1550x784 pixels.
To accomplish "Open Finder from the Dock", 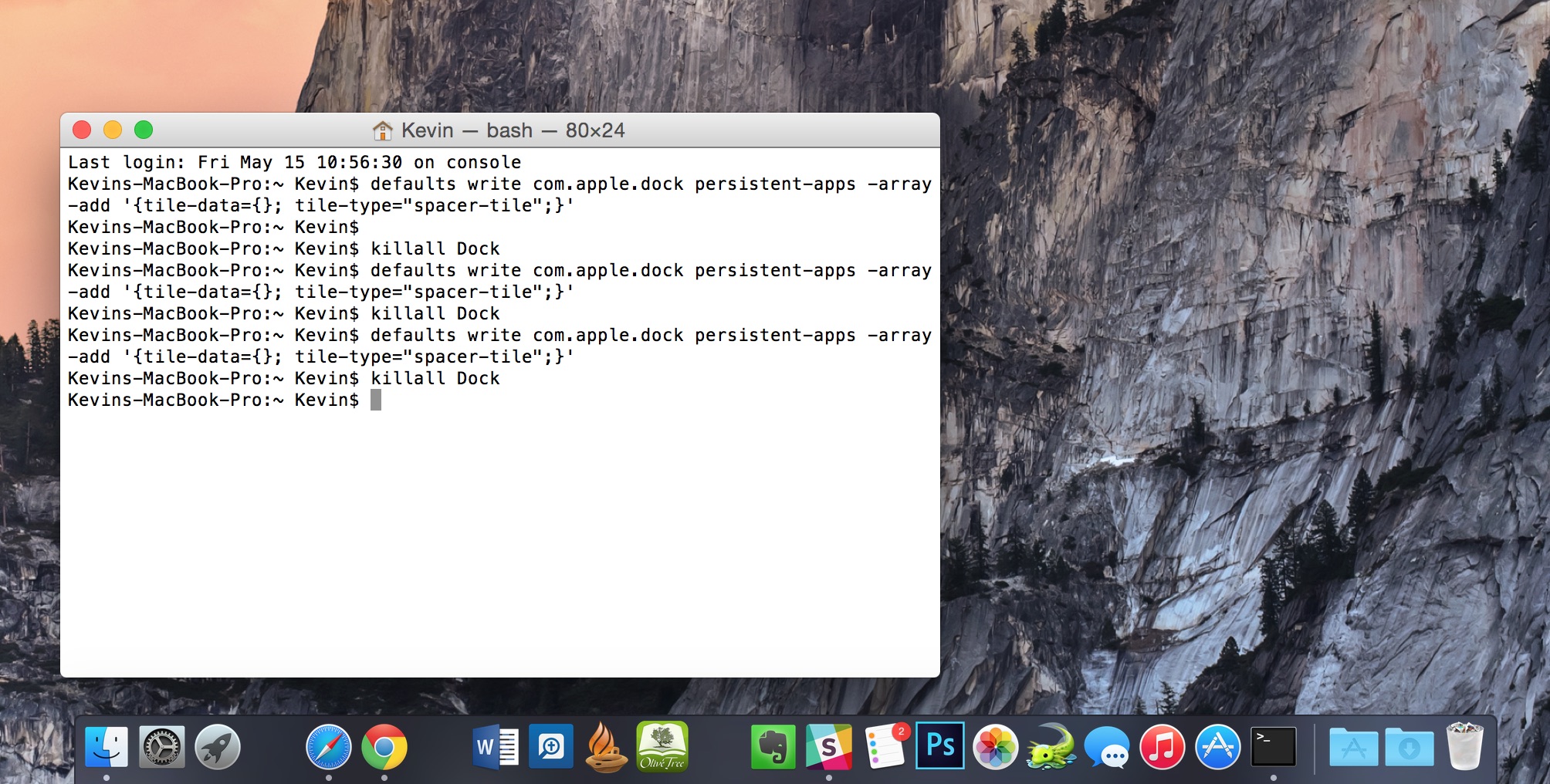I will 107,747.
